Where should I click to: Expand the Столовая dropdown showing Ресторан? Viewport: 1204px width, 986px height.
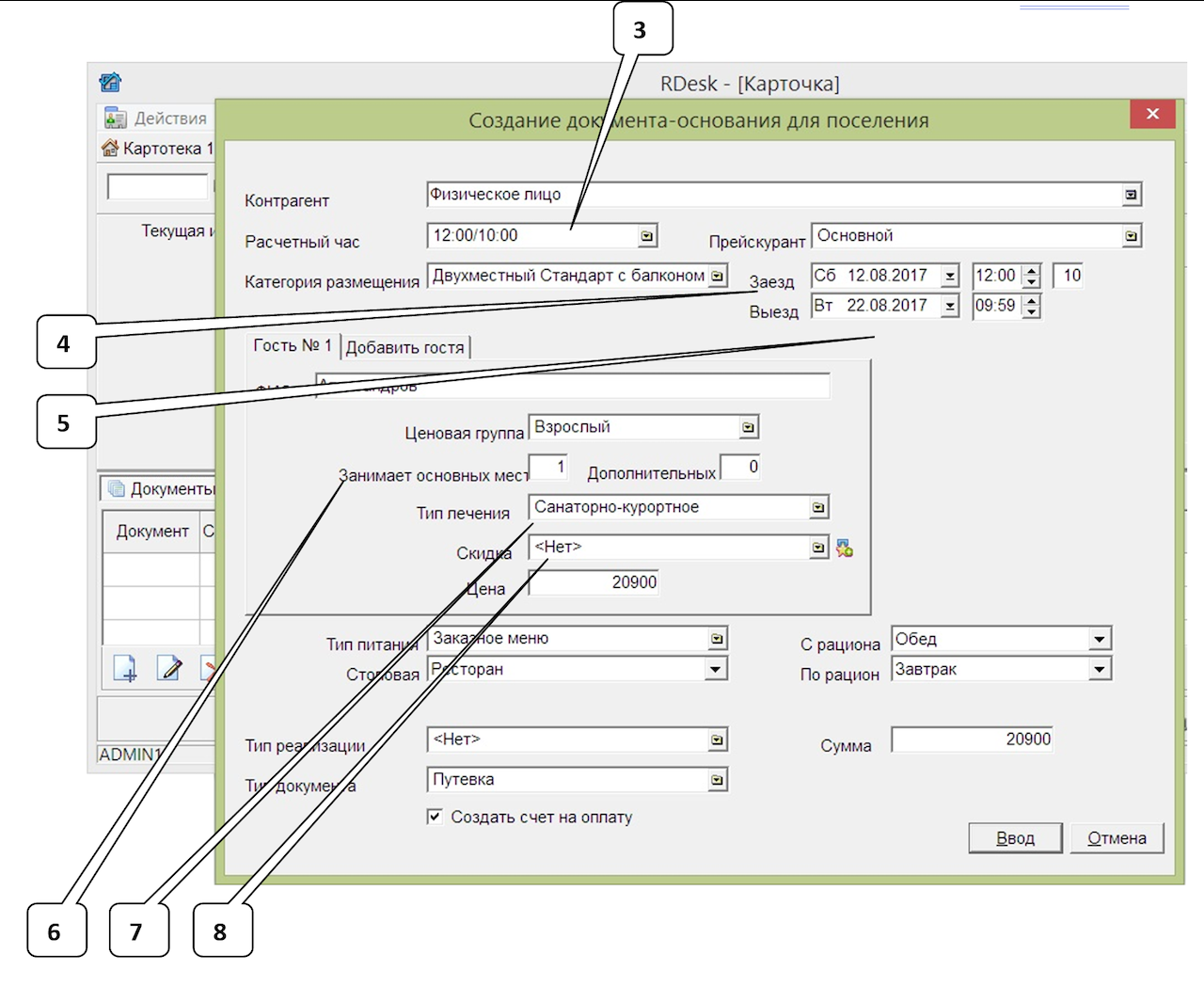click(x=716, y=669)
